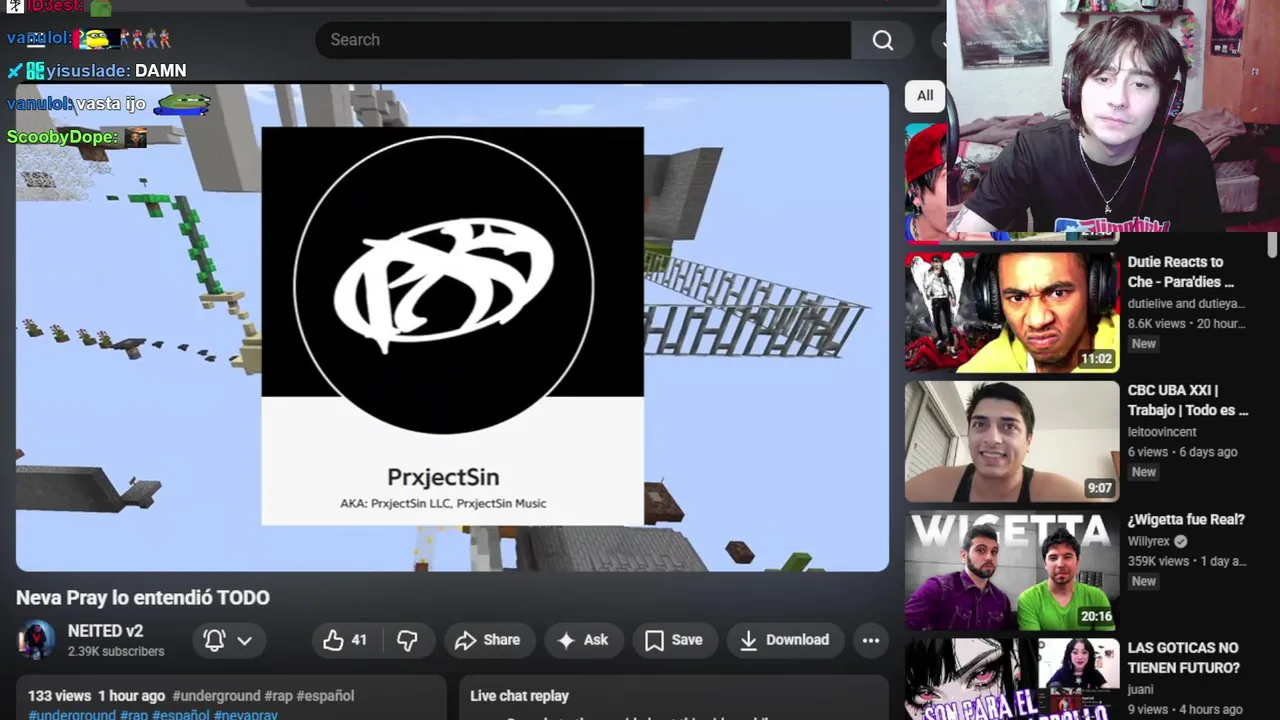Click the search magnifier button
Screen dimensions: 1280x720
pos(882,40)
